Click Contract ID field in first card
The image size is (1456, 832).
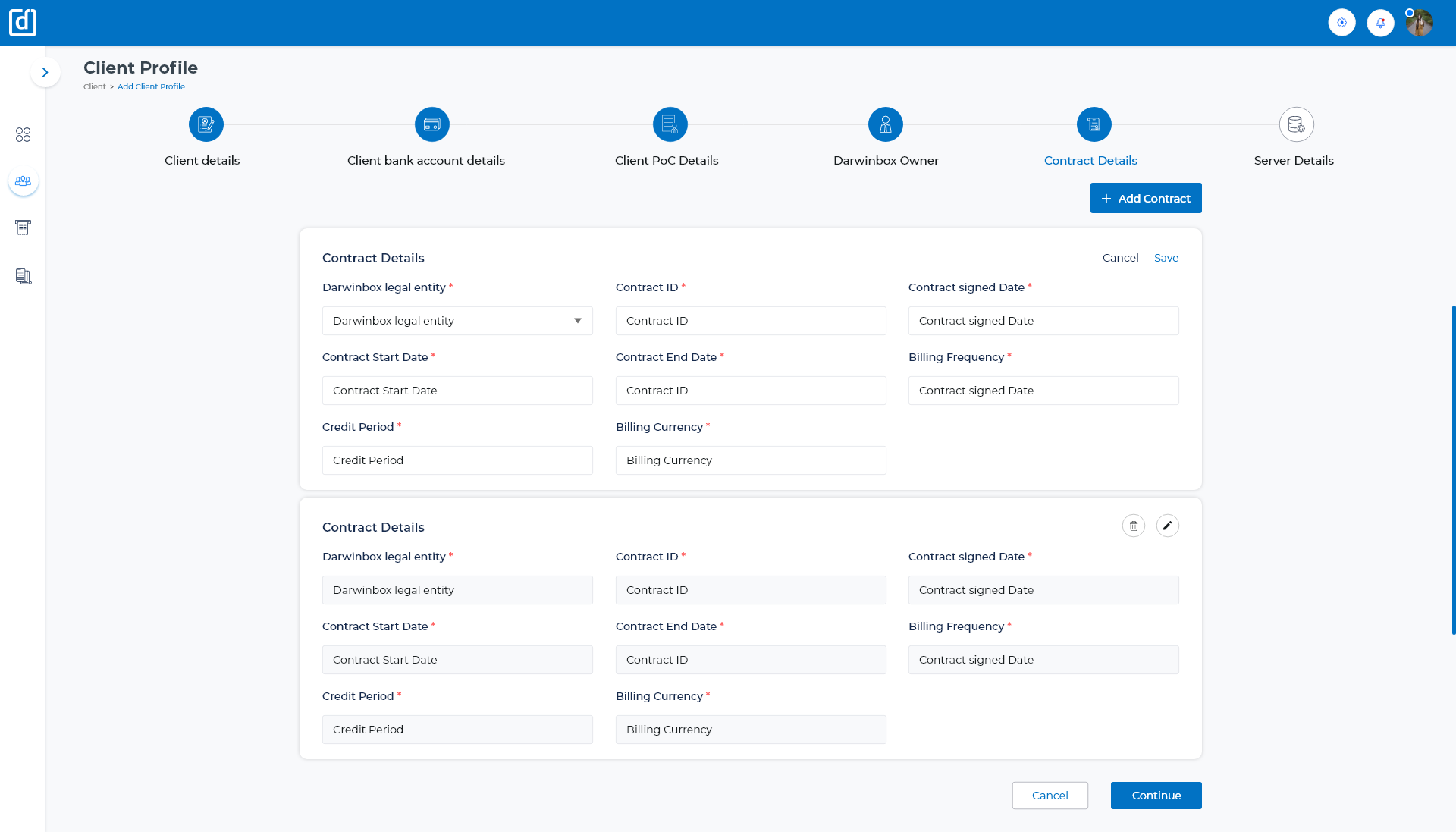[x=751, y=321]
